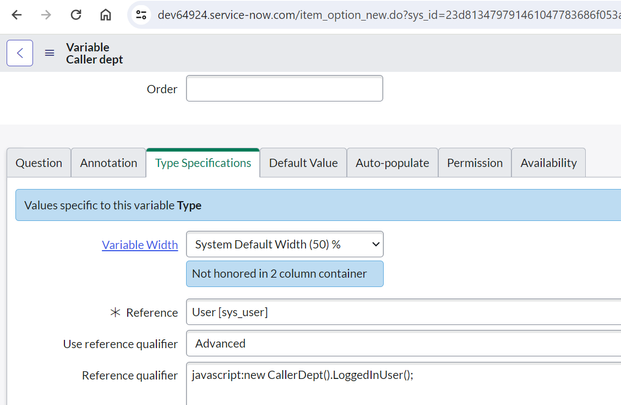
Task: Open Use reference qualifier dropdown showing Advanced
Action: pos(404,343)
